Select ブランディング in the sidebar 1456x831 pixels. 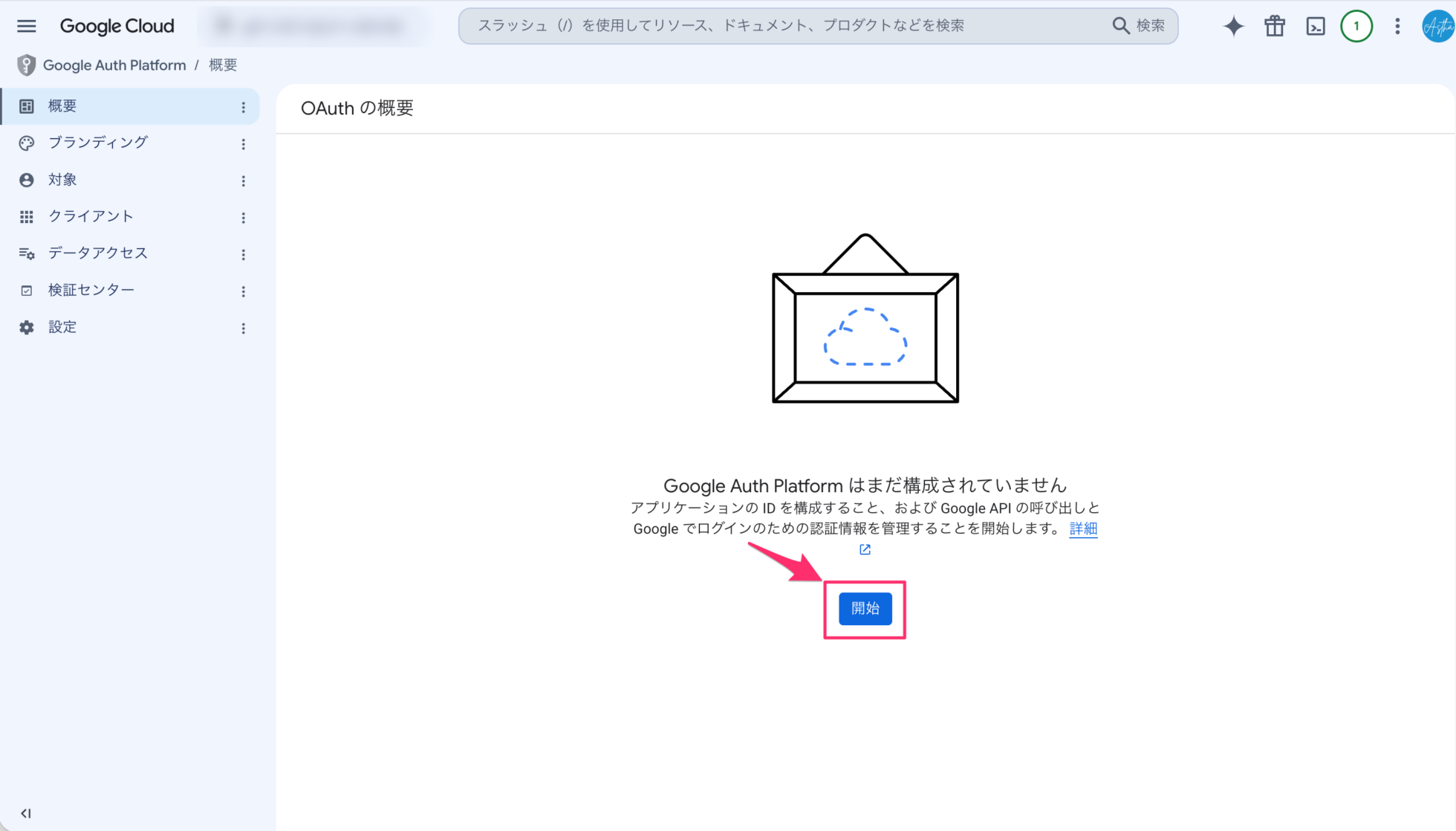[130, 143]
